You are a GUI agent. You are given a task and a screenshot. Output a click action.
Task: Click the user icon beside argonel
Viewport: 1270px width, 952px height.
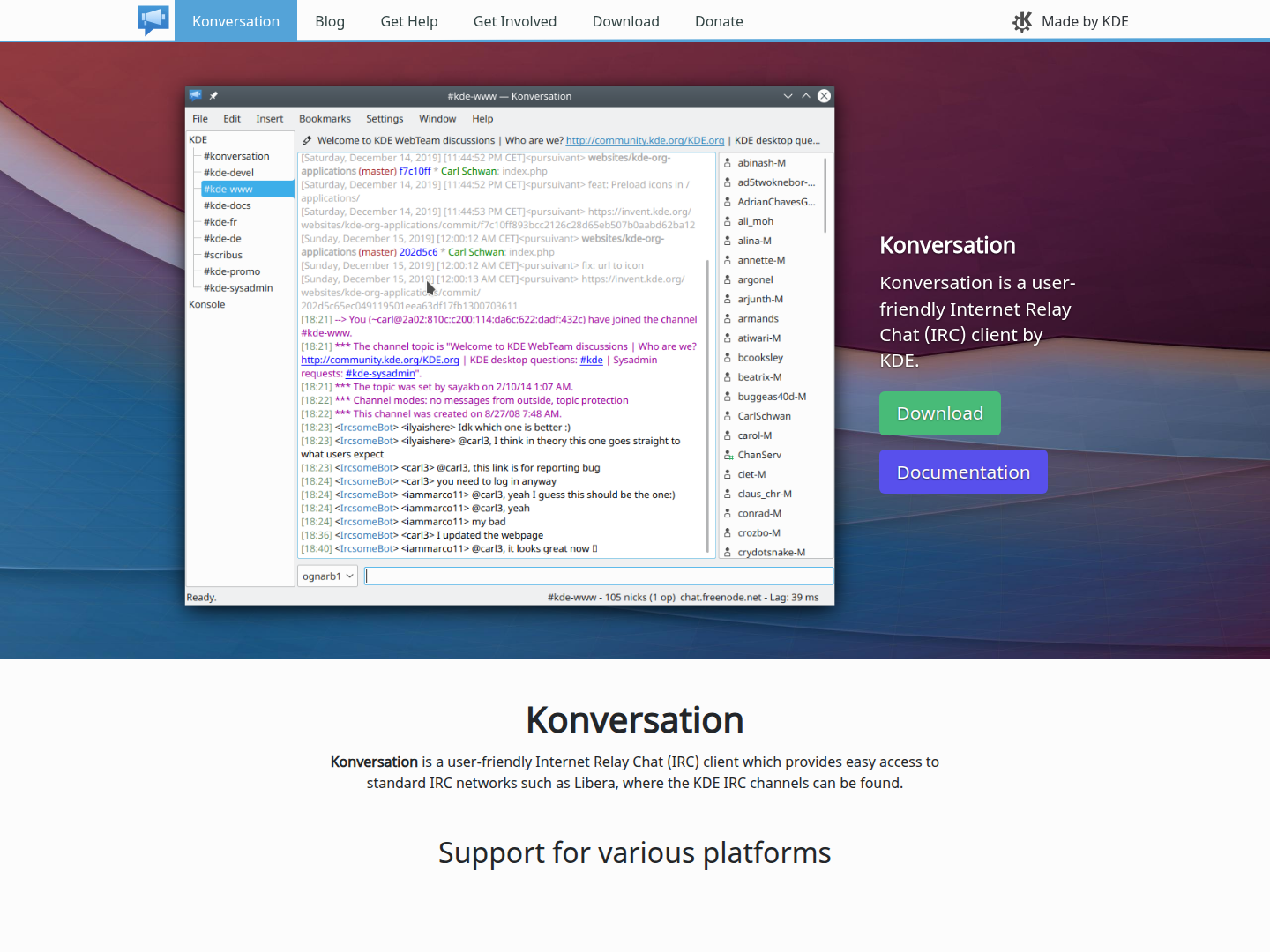(728, 279)
